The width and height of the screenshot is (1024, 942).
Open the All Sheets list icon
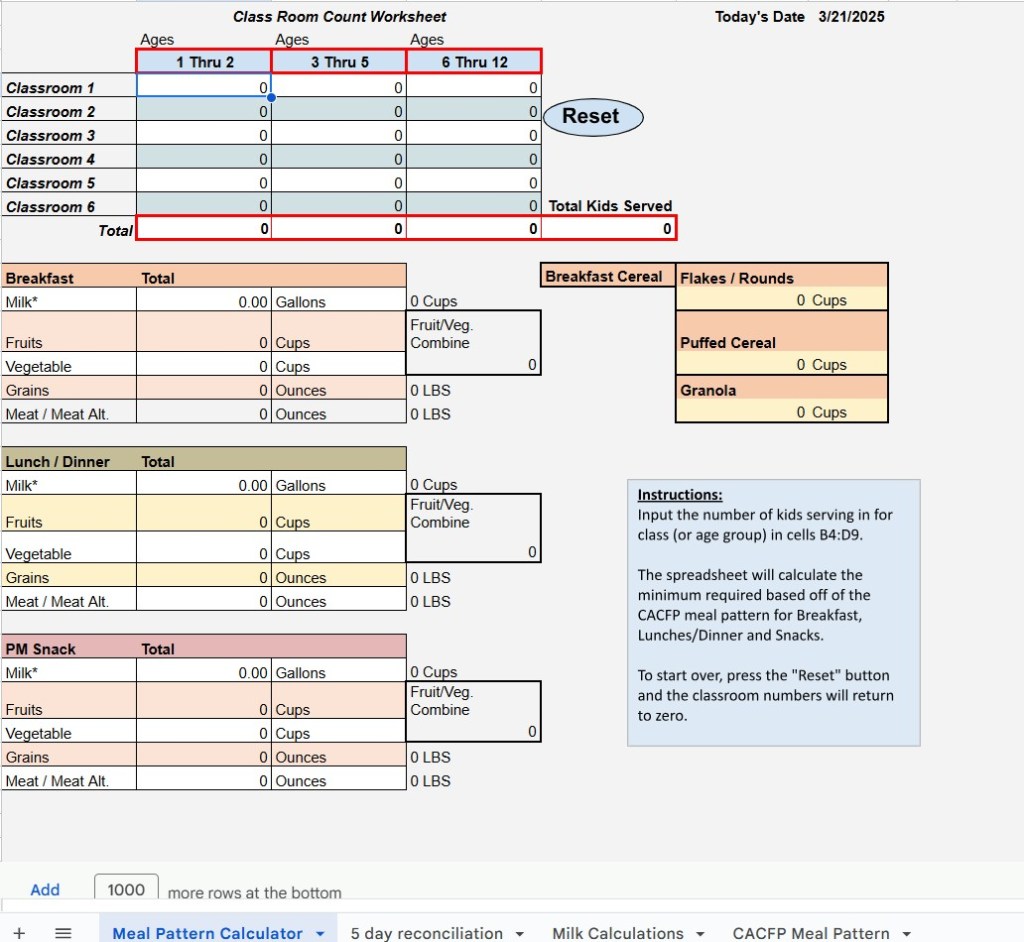tap(63, 933)
